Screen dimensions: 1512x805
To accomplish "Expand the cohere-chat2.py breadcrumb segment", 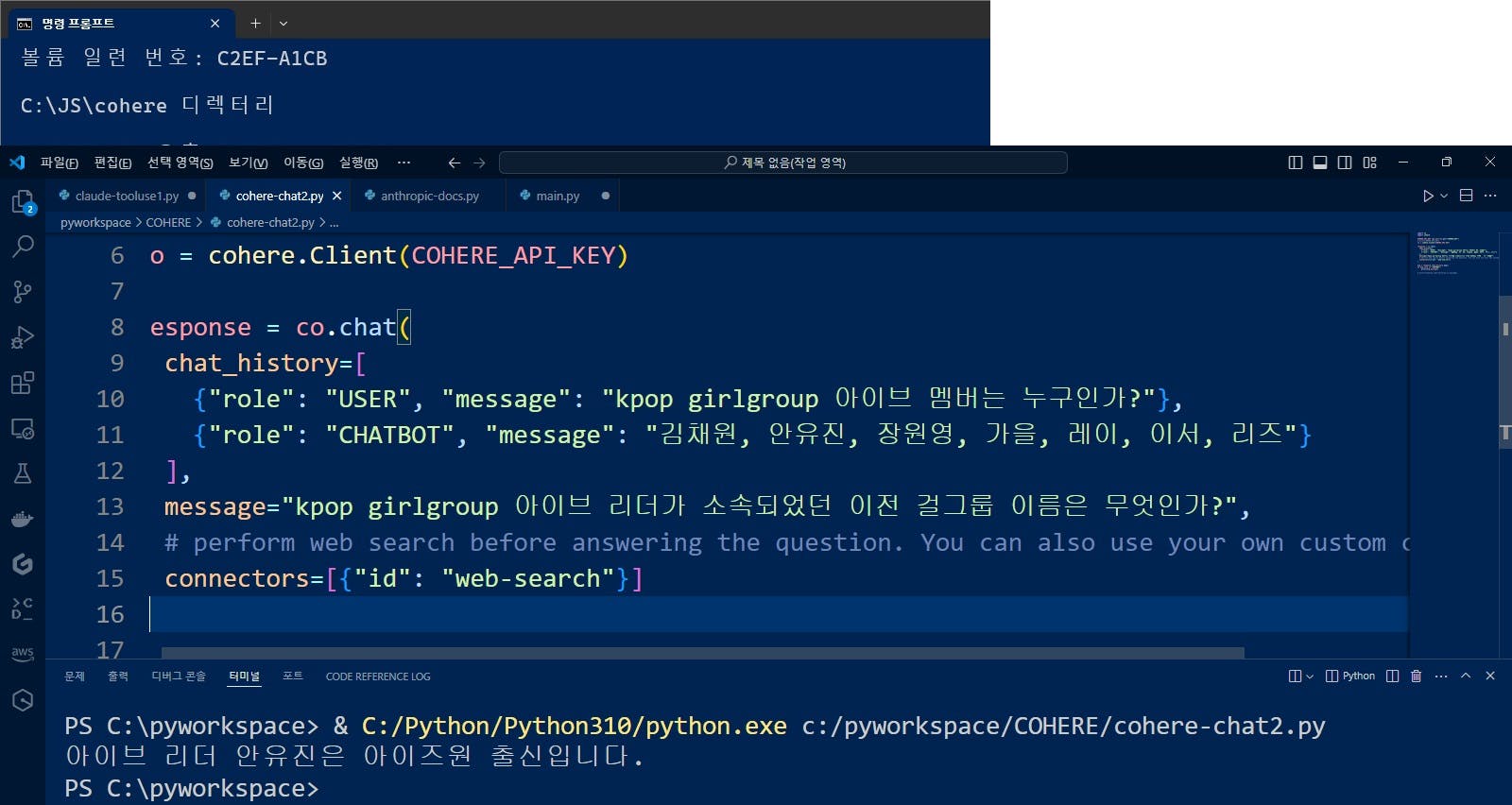I will [263, 222].
